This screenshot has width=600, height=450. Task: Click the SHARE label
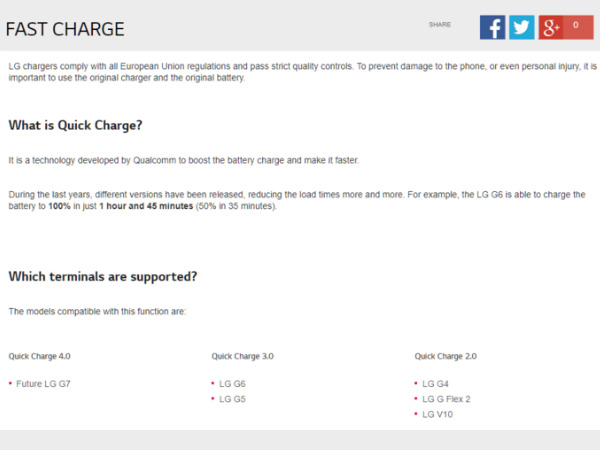[x=440, y=24]
